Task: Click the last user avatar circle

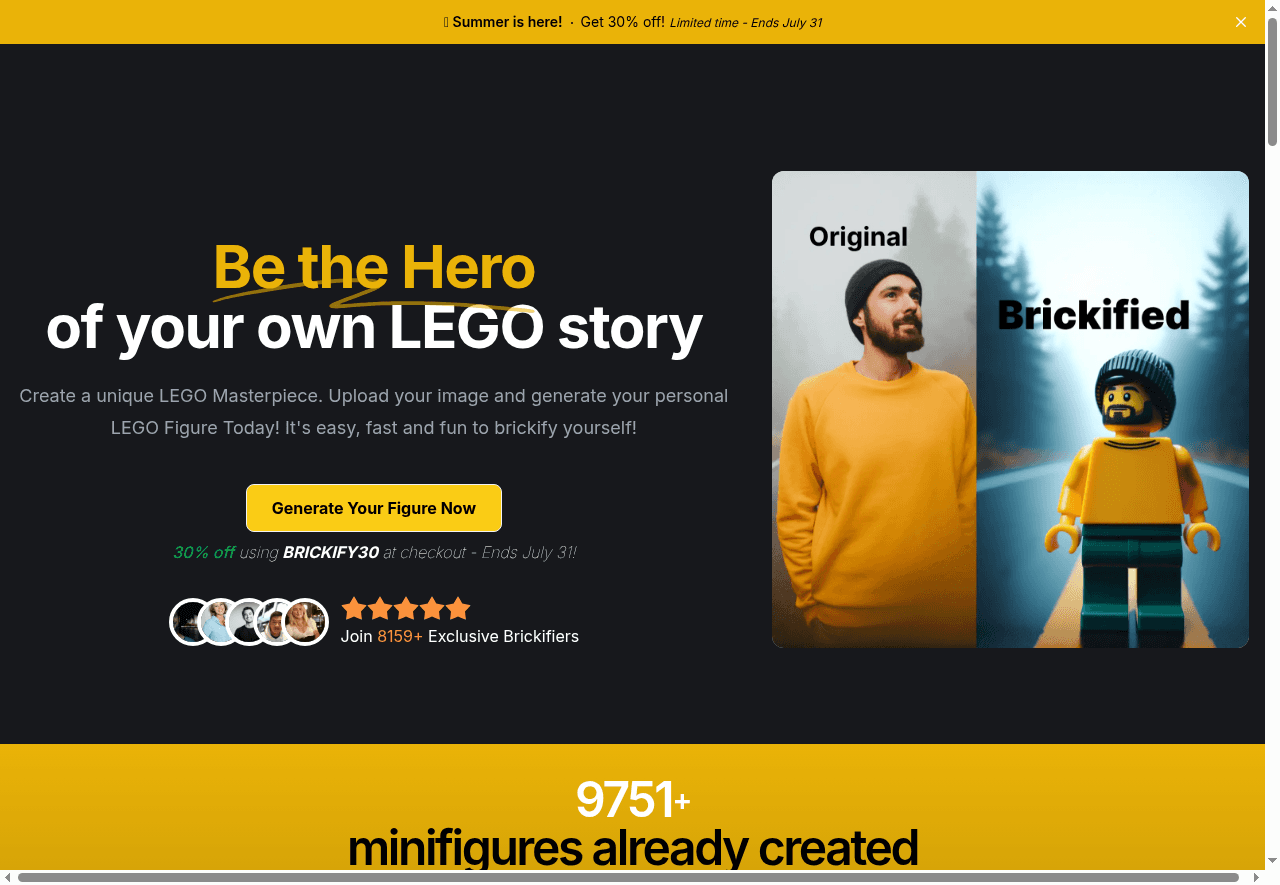Action: pos(305,622)
